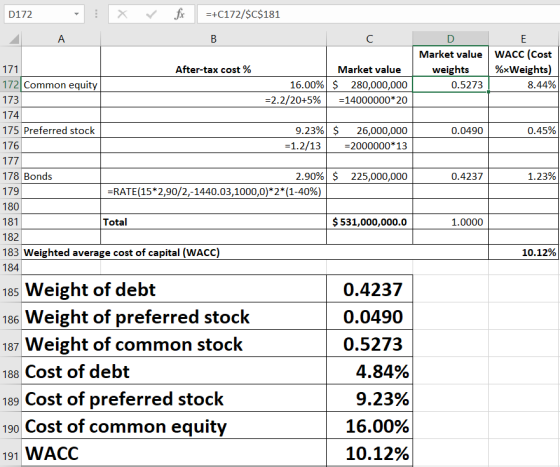560x467 pixels.
Task: Select row 171 header
Action: click(10, 61)
